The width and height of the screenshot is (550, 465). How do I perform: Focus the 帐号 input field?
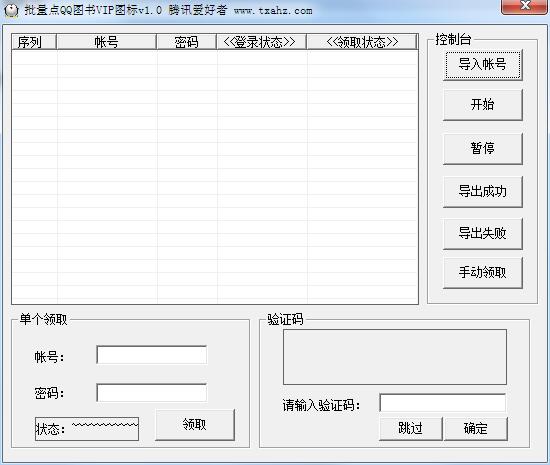click(152, 355)
